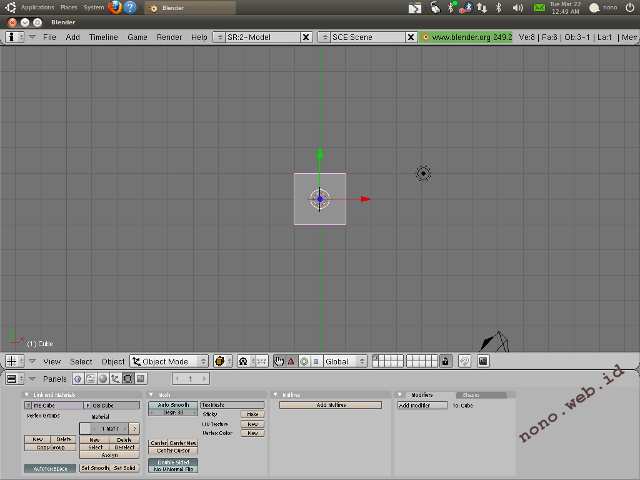640x480 pixels.
Task: Toggle the translate manipulator triangle
Action: [291, 361]
